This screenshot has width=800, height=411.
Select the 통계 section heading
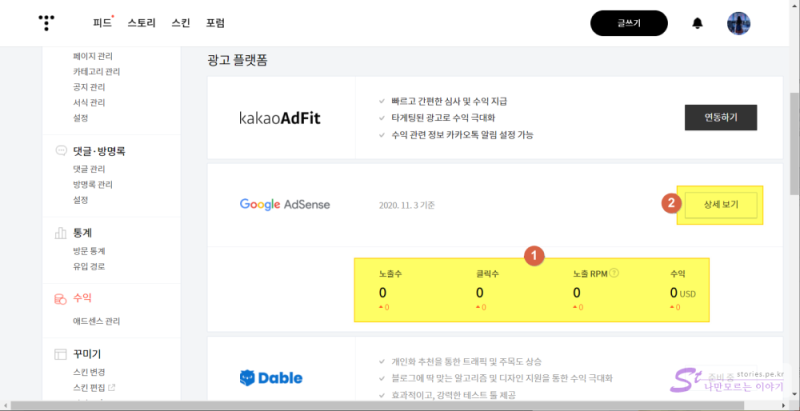click(x=82, y=233)
